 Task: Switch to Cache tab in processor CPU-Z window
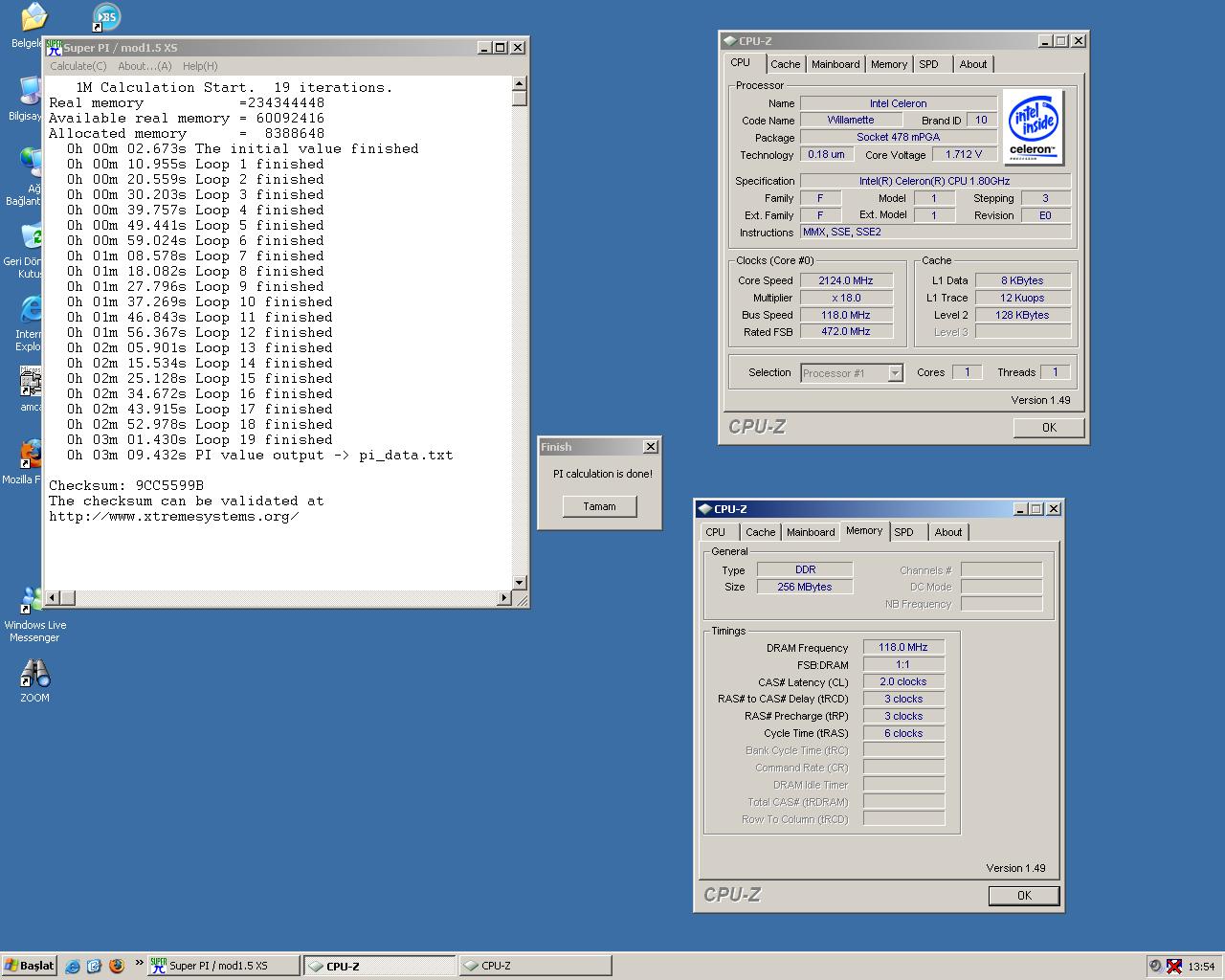click(x=786, y=64)
